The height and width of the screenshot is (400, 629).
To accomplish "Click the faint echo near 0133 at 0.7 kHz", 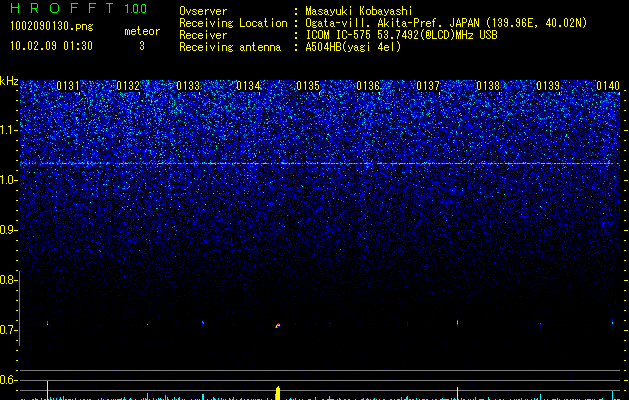I will coord(203,322).
